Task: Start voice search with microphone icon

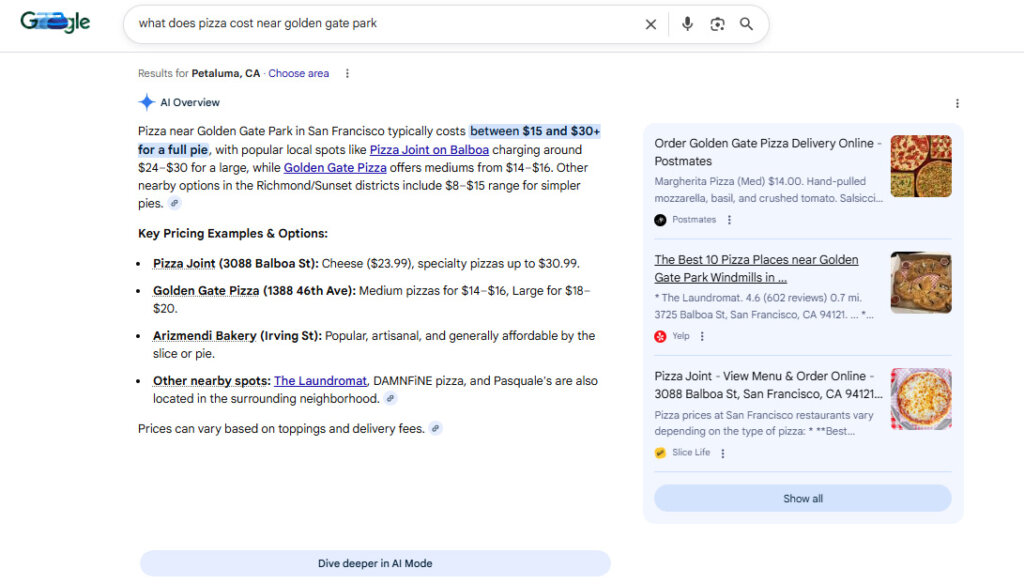Action: [x=687, y=24]
